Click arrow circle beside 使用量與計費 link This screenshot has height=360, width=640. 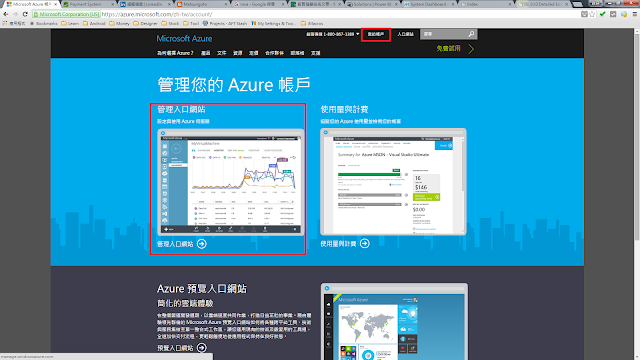coord(365,243)
